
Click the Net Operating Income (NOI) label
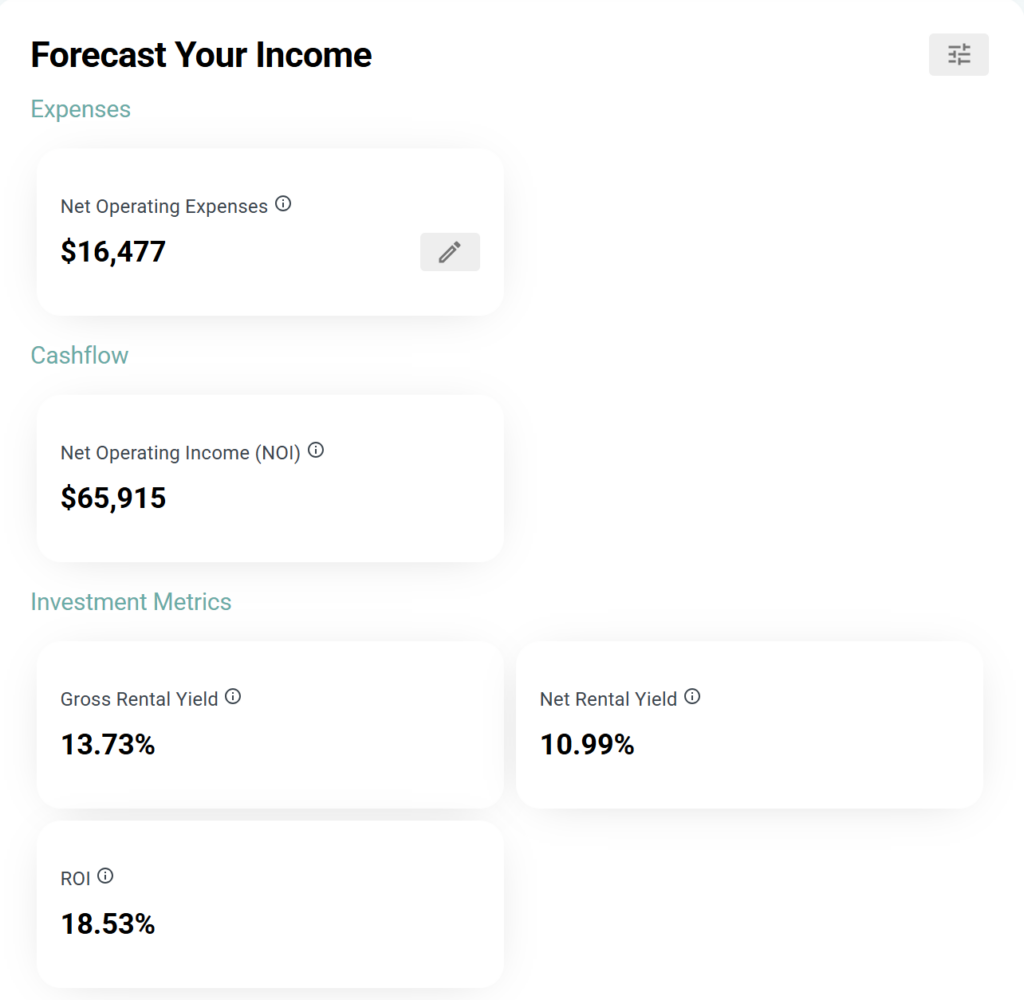(x=180, y=453)
